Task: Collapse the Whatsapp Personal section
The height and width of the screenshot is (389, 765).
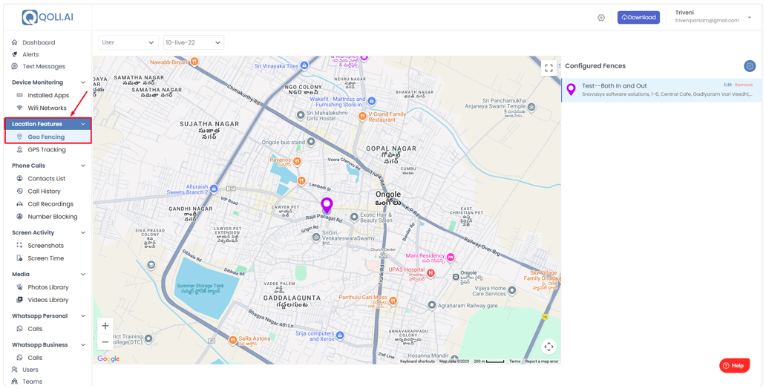Action: pyautogui.click(x=83, y=316)
